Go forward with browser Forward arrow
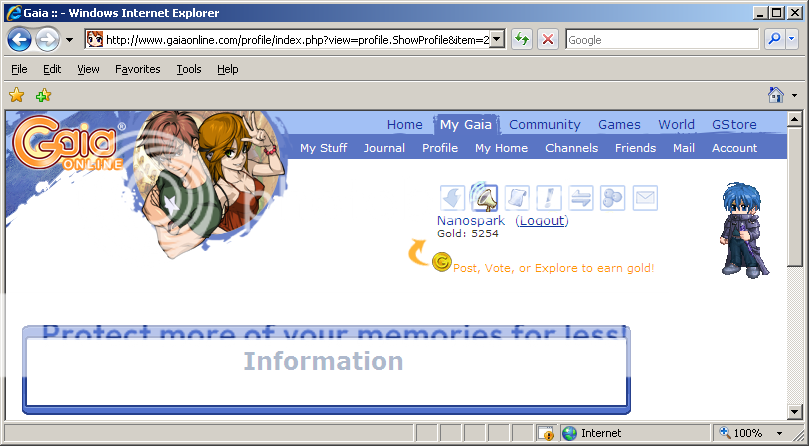This screenshot has width=809, height=446. [47, 40]
